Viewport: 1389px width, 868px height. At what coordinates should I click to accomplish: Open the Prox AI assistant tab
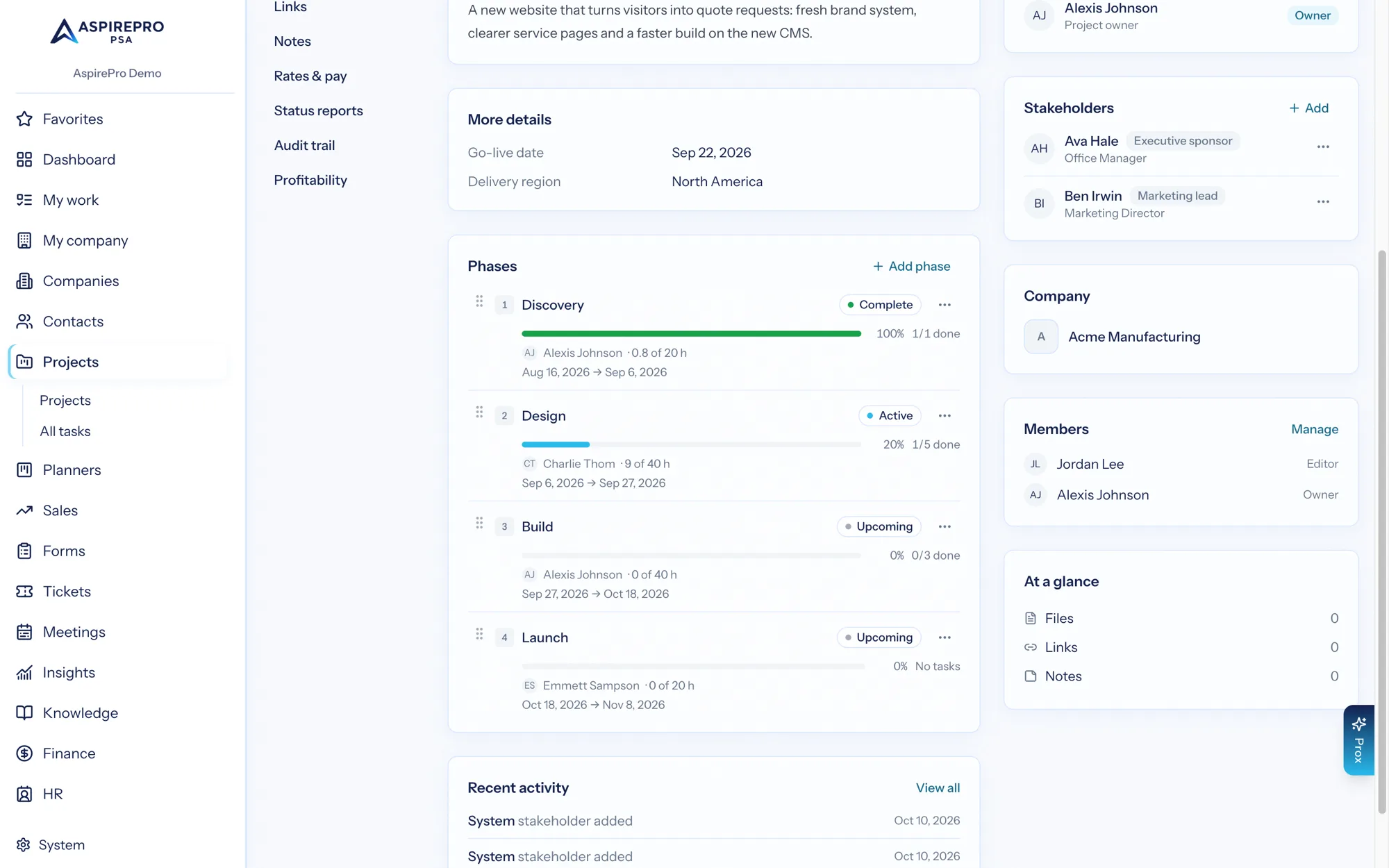1358,740
